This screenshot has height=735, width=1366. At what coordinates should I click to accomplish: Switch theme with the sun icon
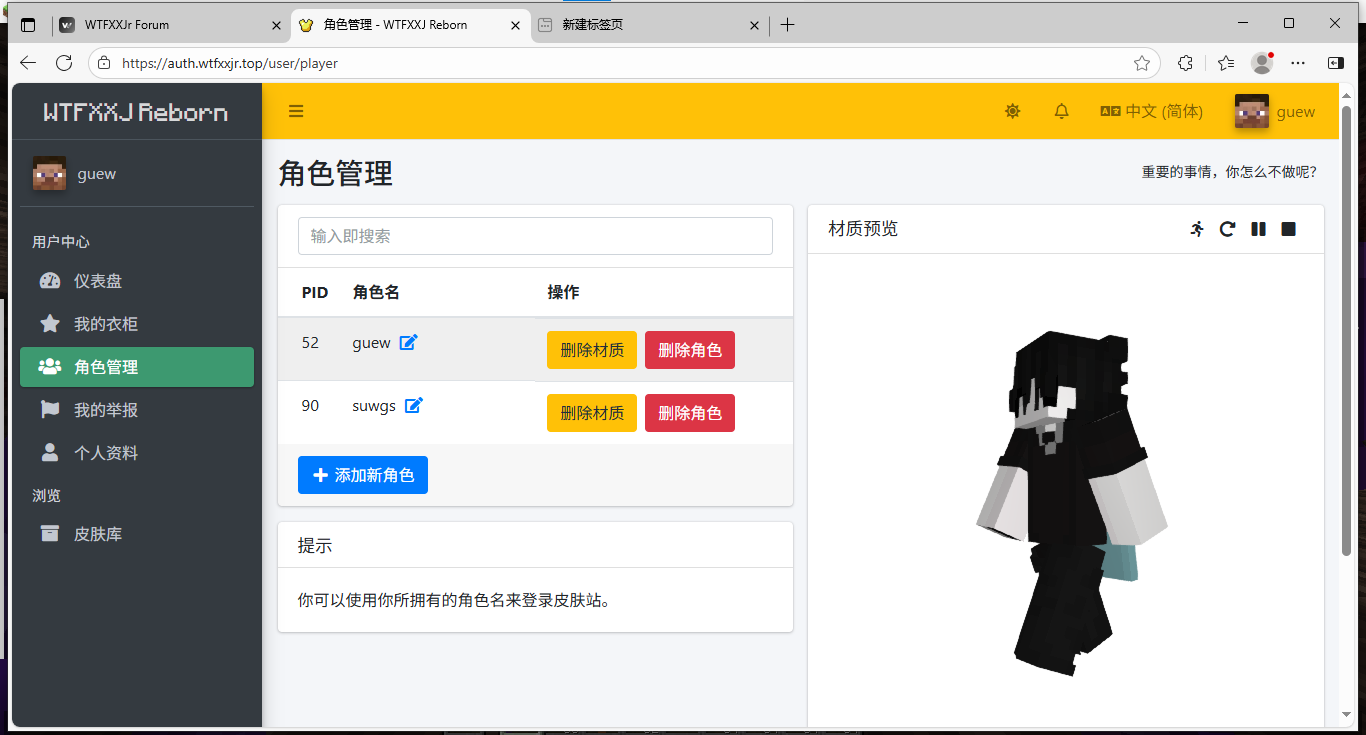pyautogui.click(x=1013, y=111)
